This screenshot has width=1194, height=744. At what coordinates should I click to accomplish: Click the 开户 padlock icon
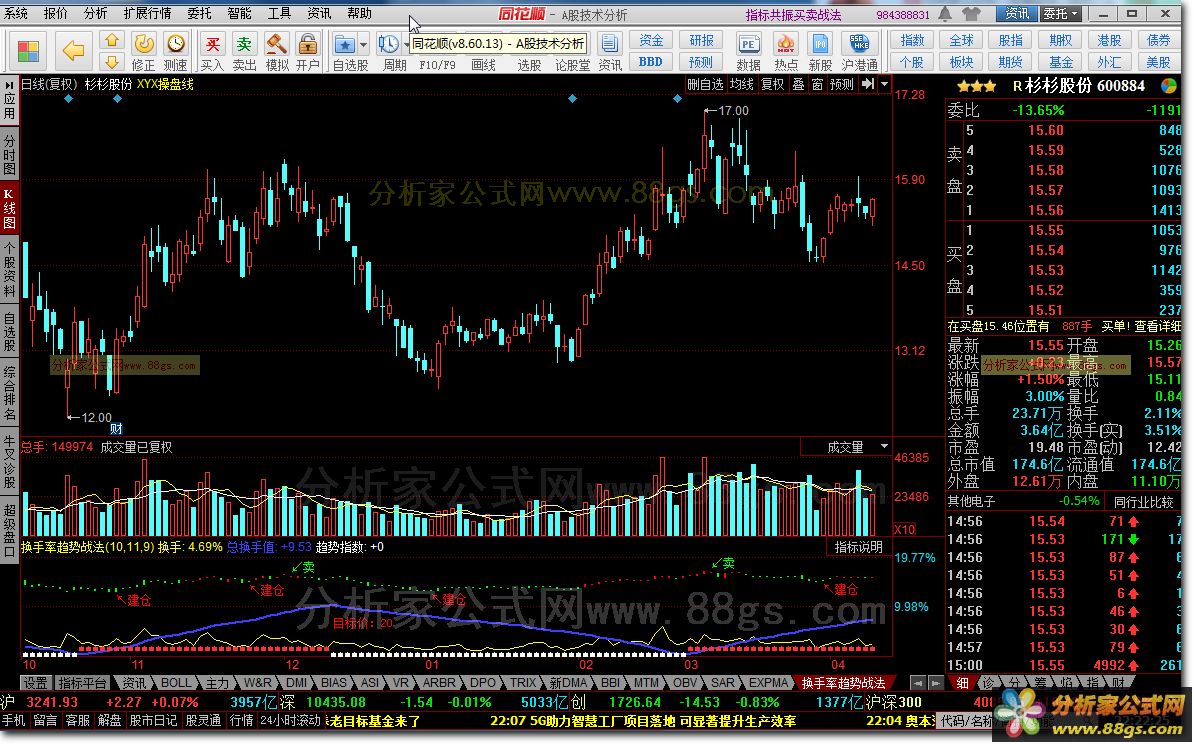point(308,44)
